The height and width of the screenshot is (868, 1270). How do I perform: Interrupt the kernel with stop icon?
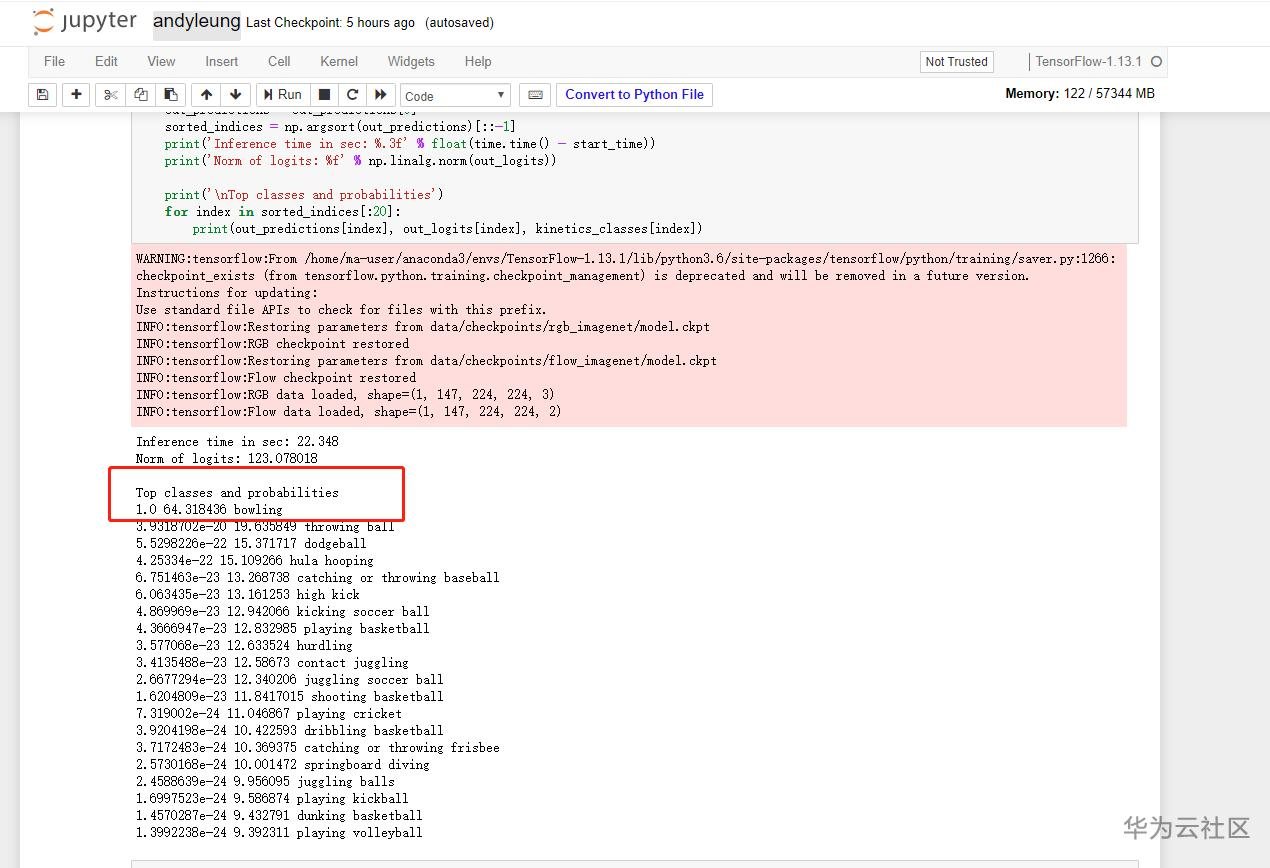pyautogui.click(x=324, y=95)
